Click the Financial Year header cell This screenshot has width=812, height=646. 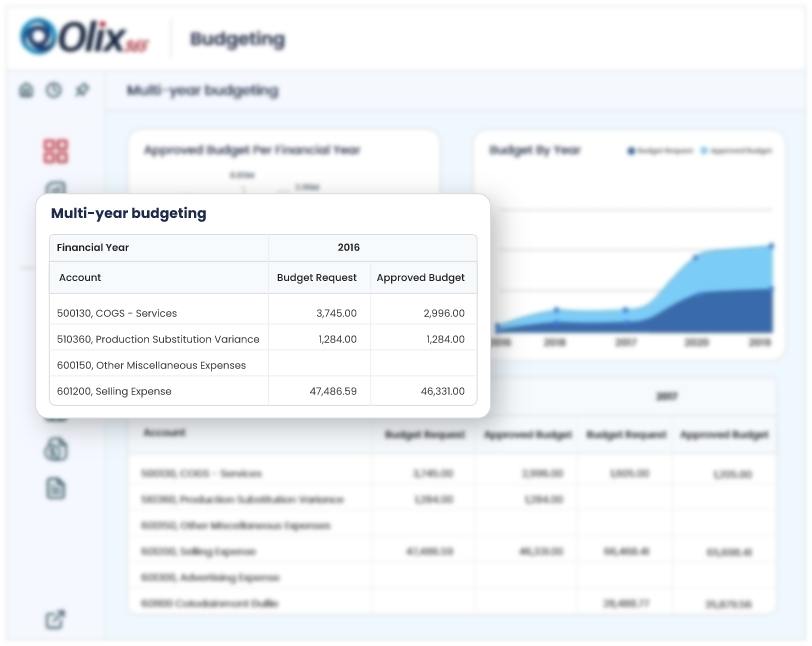(93, 247)
